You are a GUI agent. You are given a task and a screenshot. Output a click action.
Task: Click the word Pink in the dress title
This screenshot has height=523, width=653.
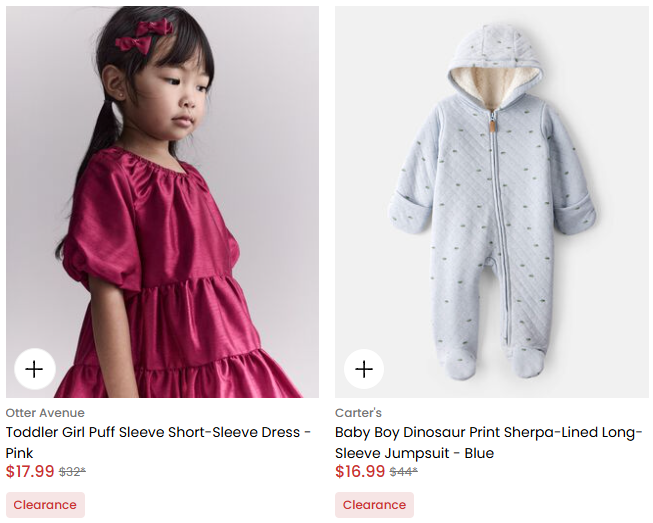(x=20, y=453)
